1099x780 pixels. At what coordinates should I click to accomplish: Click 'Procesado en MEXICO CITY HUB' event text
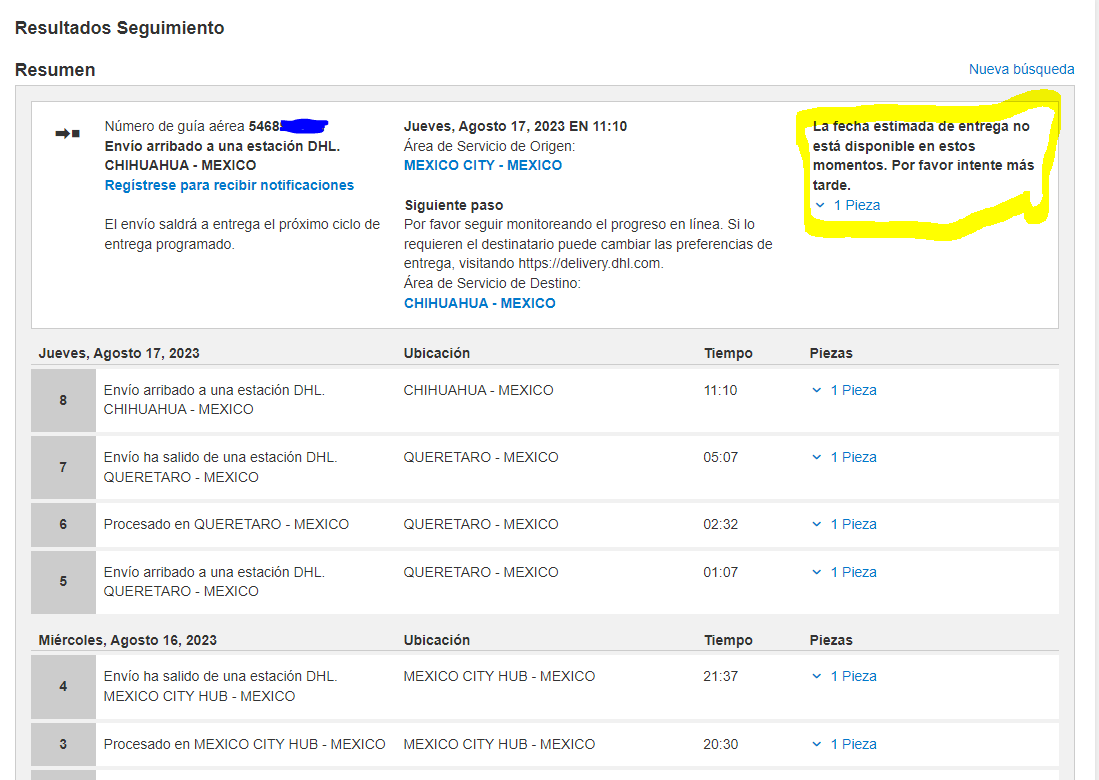tap(245, 744)
